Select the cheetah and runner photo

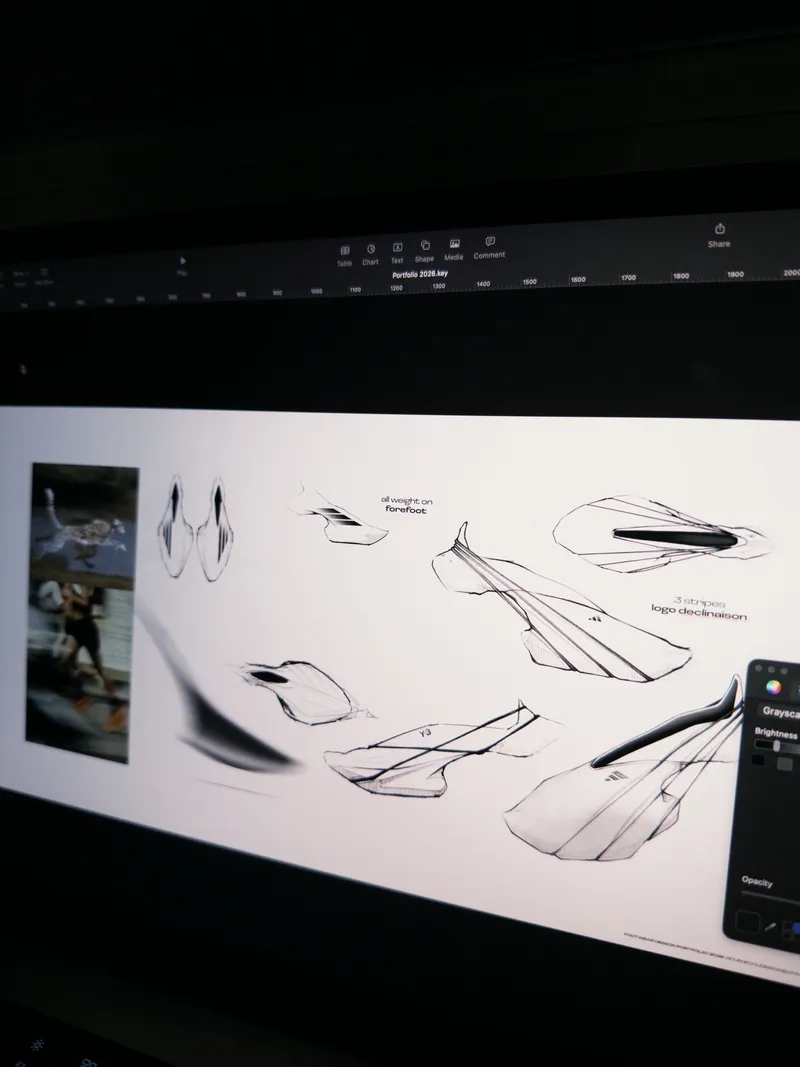pos(82,612)
